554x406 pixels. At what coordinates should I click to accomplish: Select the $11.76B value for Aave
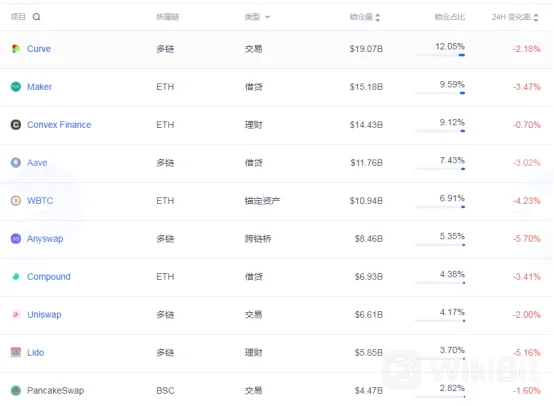click(366, 163)
